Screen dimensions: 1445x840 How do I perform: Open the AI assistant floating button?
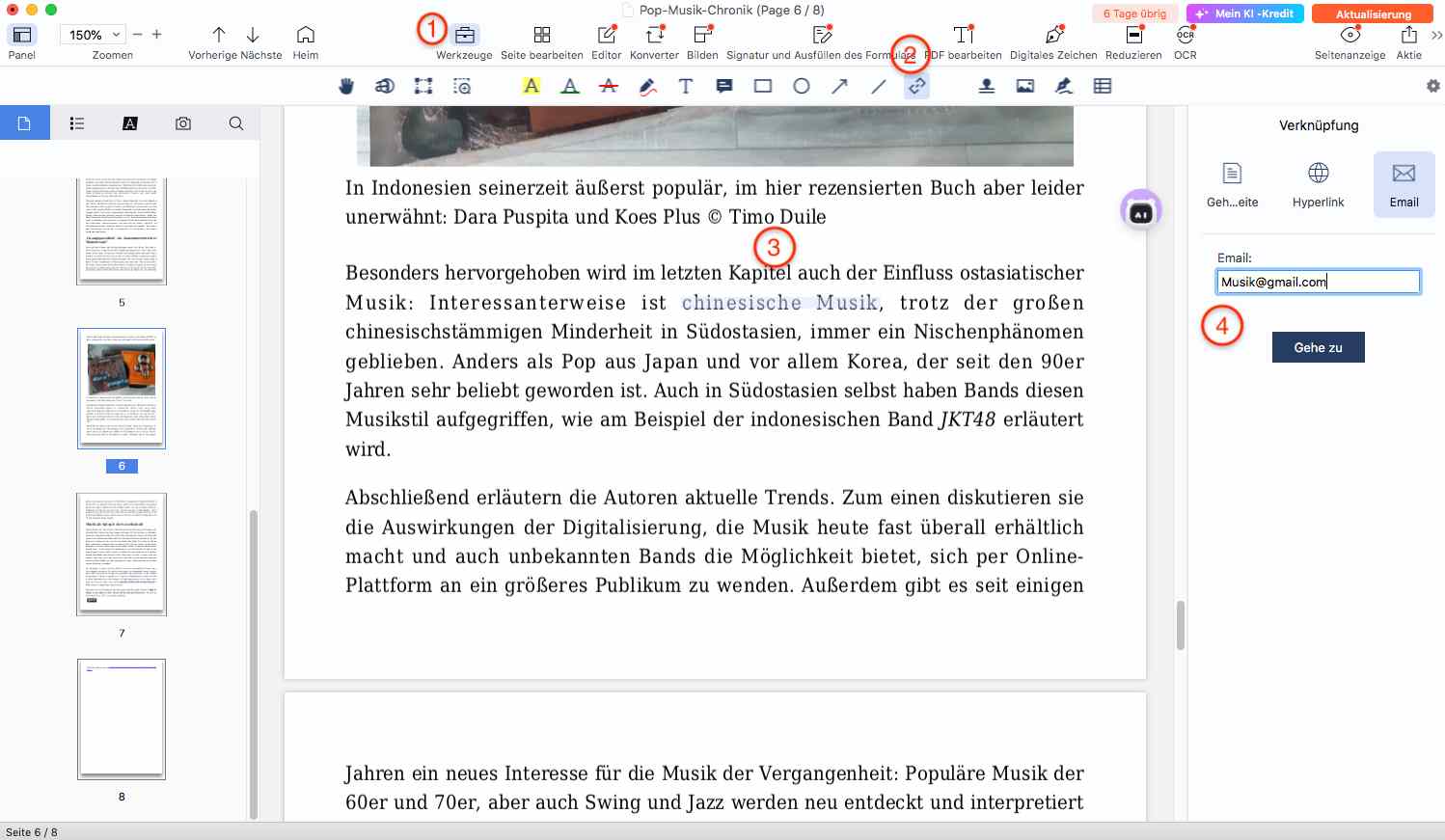point(1141,210)
